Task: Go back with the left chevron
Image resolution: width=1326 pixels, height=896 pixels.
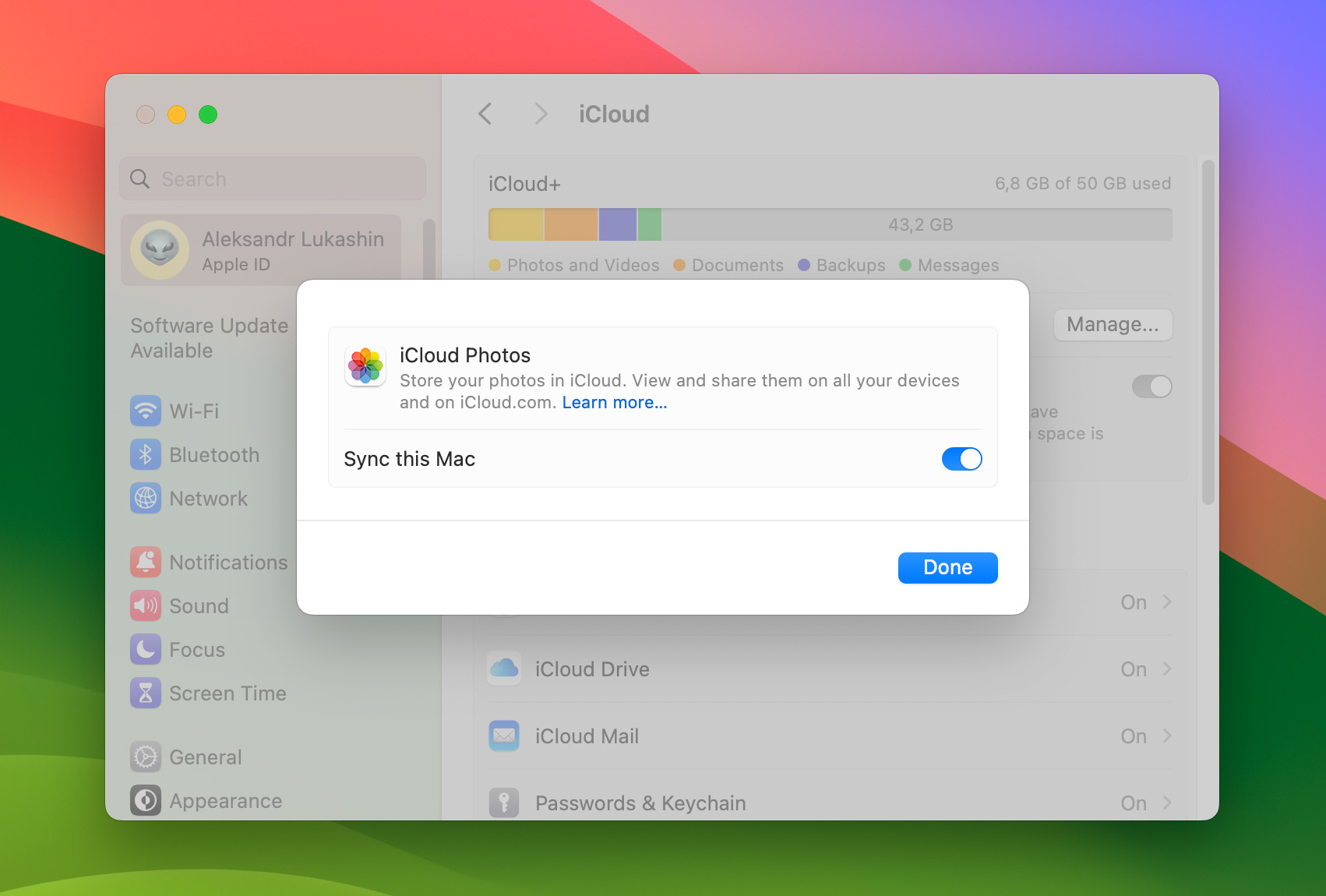Action: click(x=485, y=114)
